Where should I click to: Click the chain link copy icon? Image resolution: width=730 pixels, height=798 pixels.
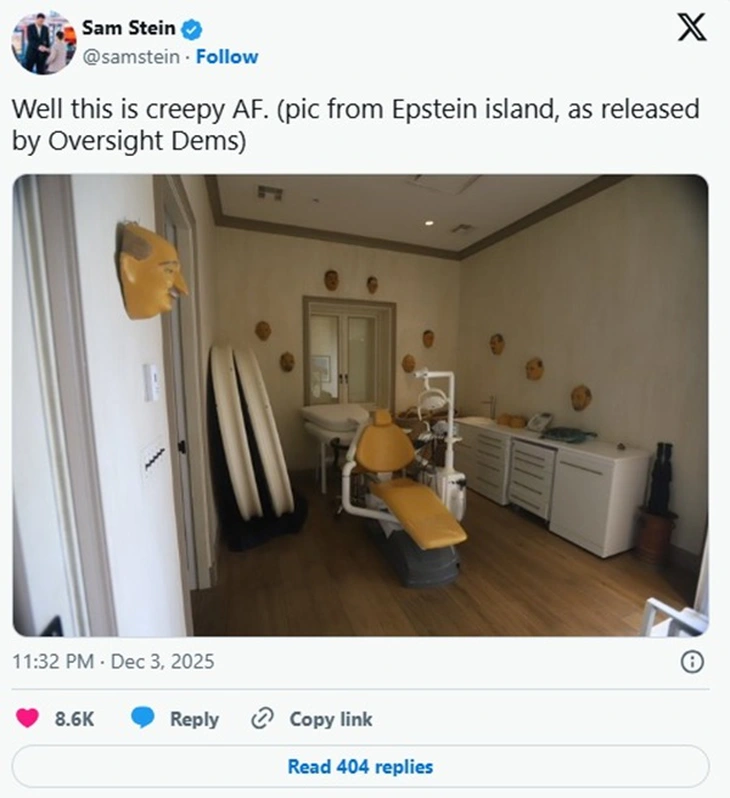click(263, 719)
